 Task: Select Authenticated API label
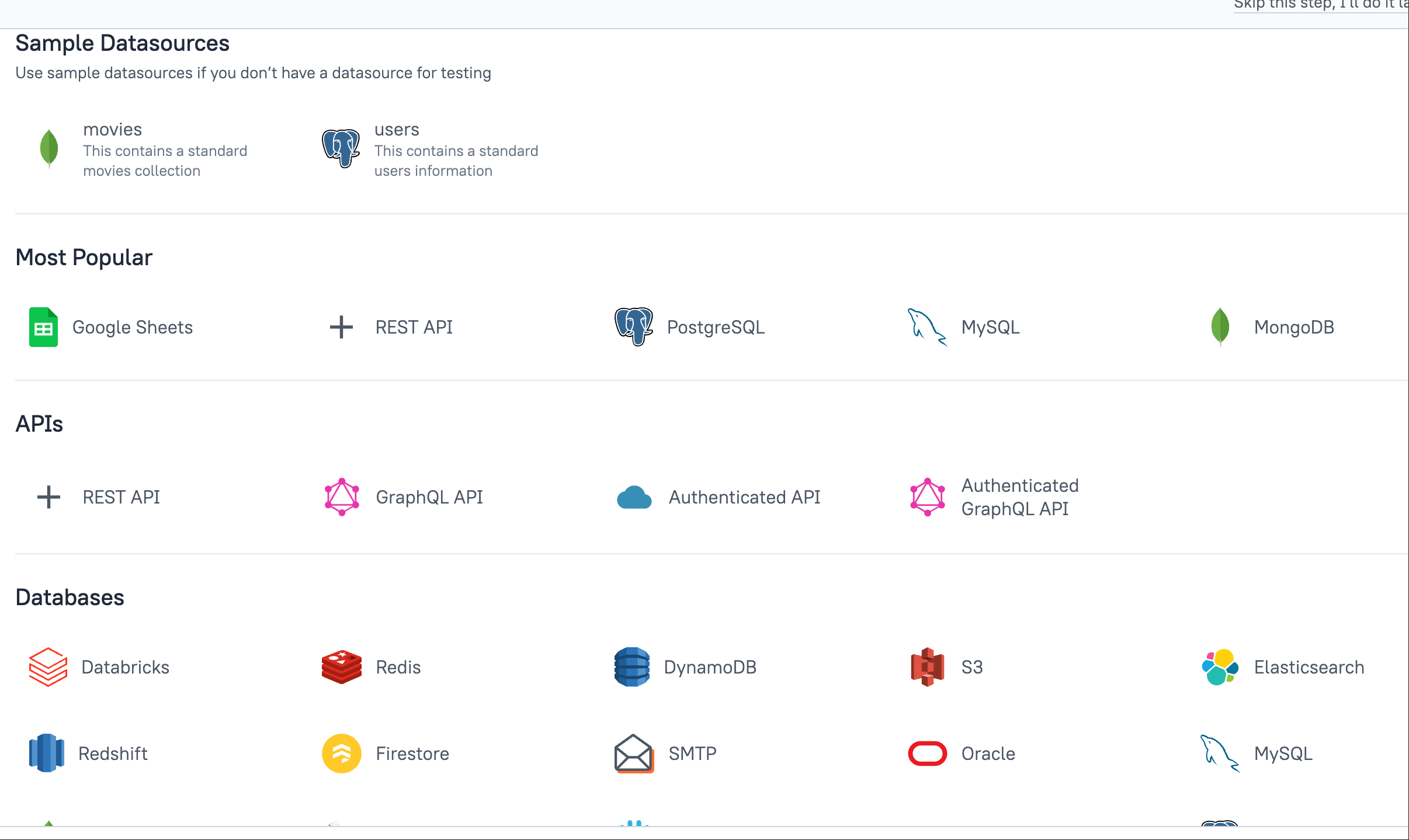click(745, 497)
